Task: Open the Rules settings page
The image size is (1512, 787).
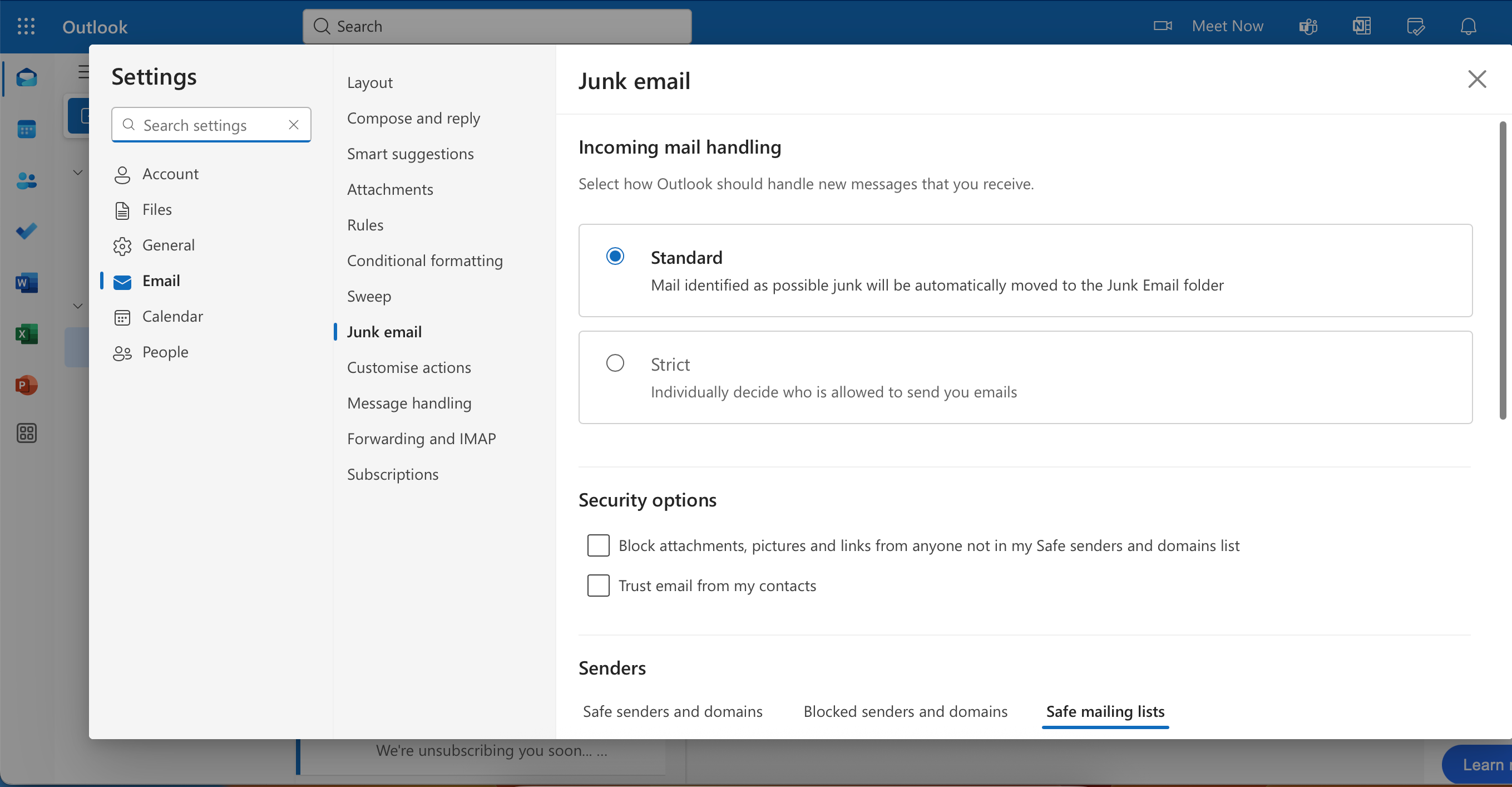Action: click(365, 225)
